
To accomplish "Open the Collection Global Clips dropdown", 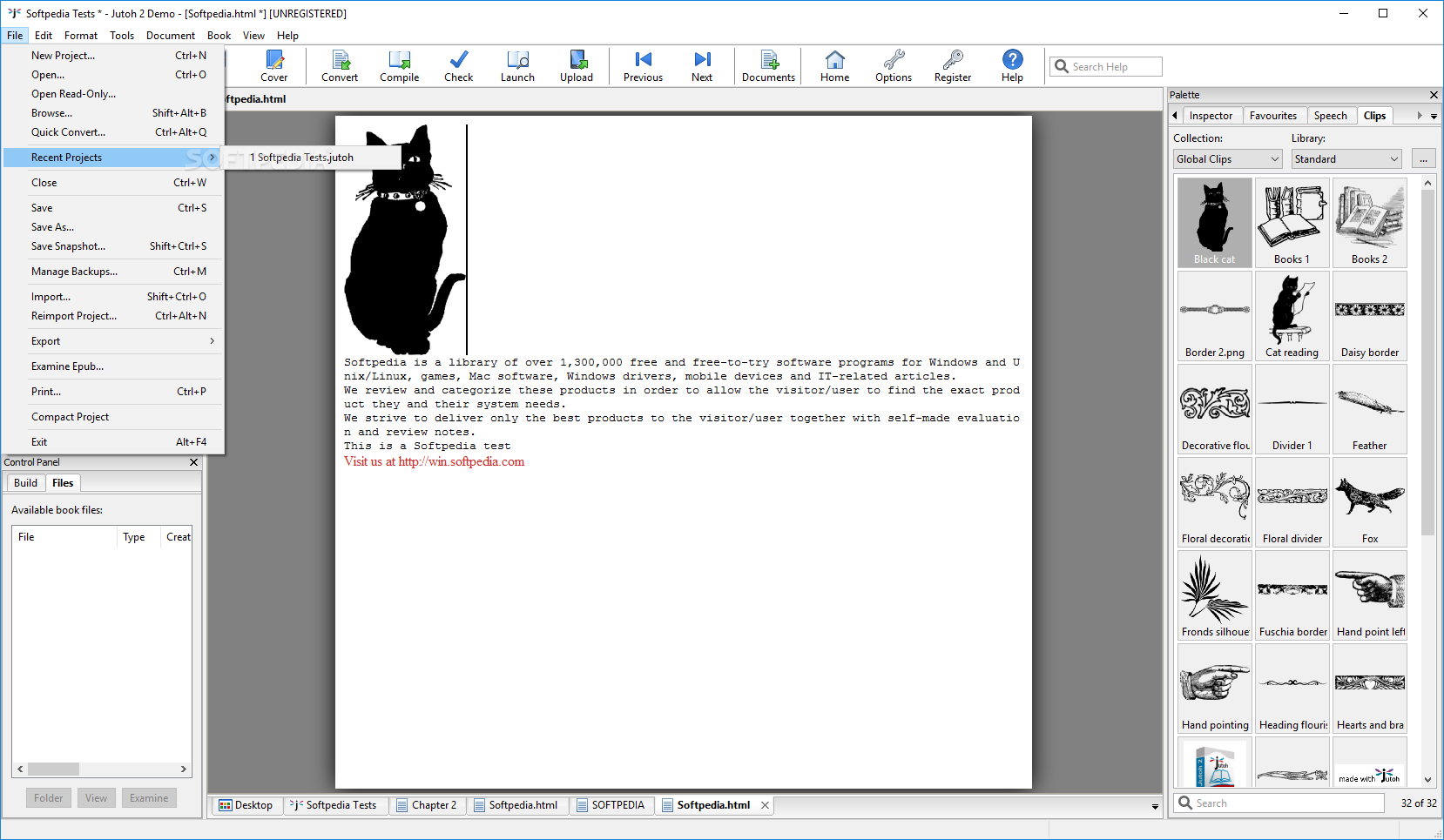I will point(1227,158).
